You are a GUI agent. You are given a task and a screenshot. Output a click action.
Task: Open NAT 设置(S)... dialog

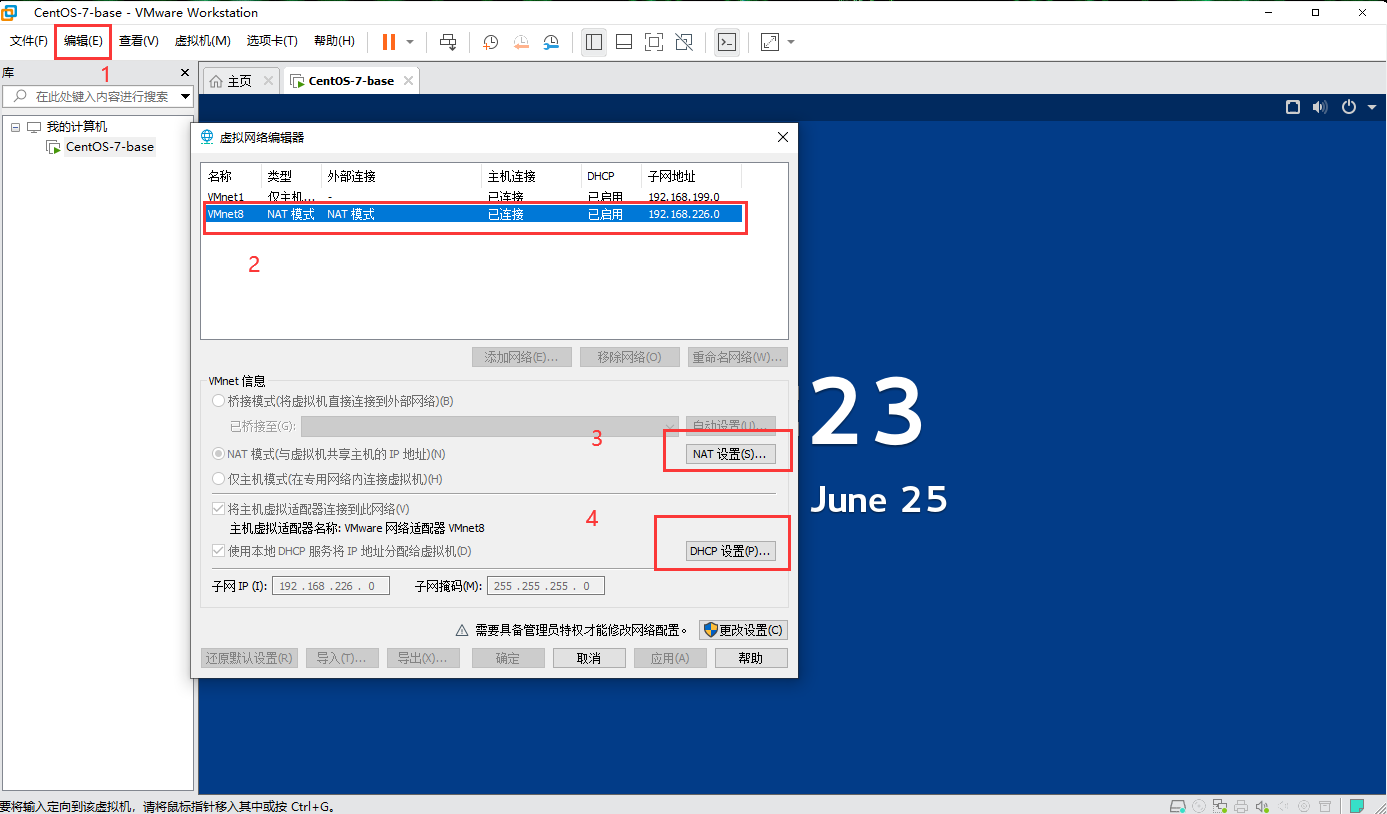click(729, 454)
